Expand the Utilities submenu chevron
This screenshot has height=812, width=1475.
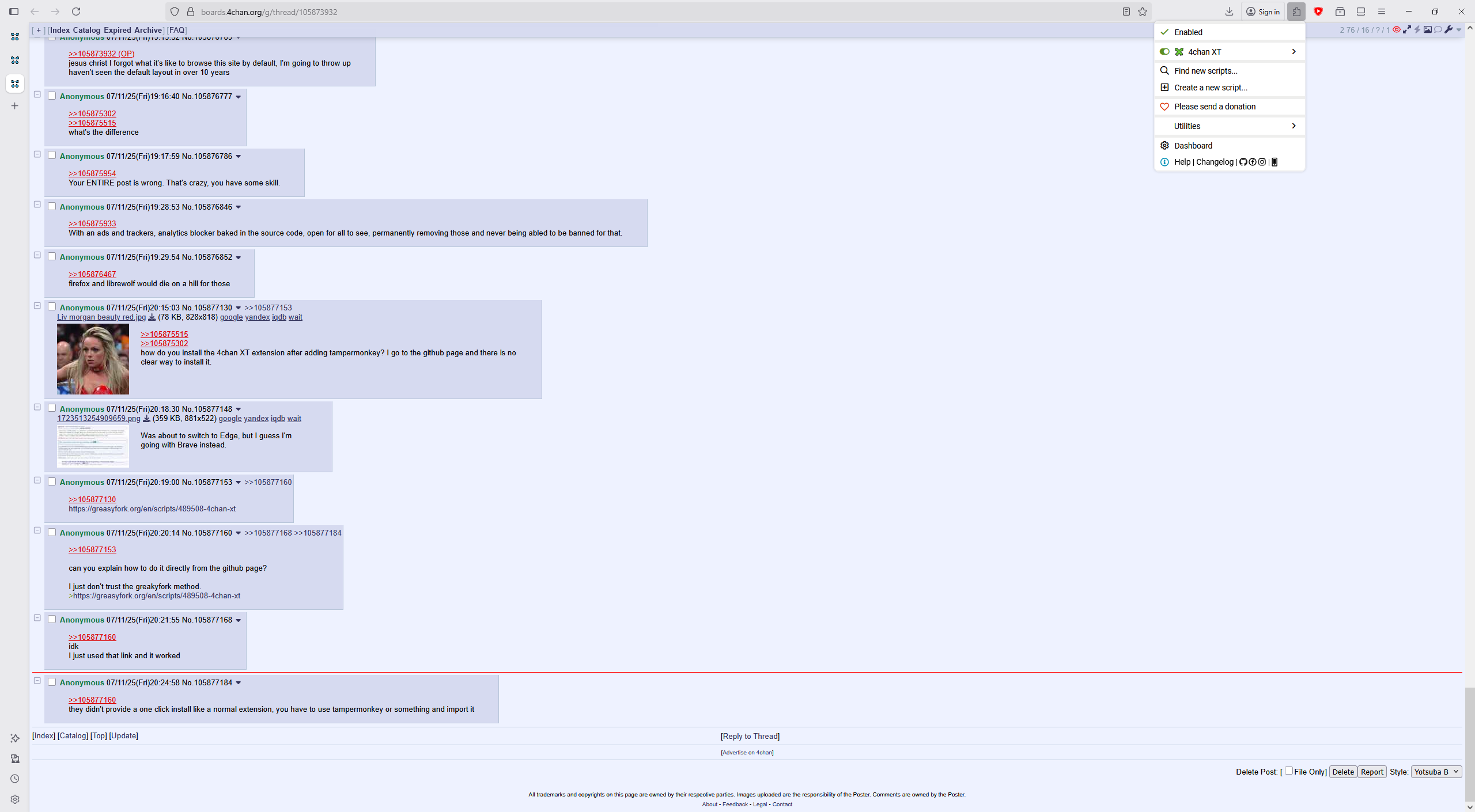click(x=1294, y=126)
